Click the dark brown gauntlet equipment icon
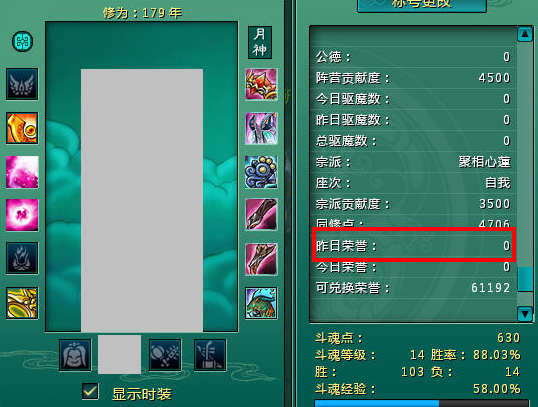Viewport: 538px width, 407px height. [261, 215]
